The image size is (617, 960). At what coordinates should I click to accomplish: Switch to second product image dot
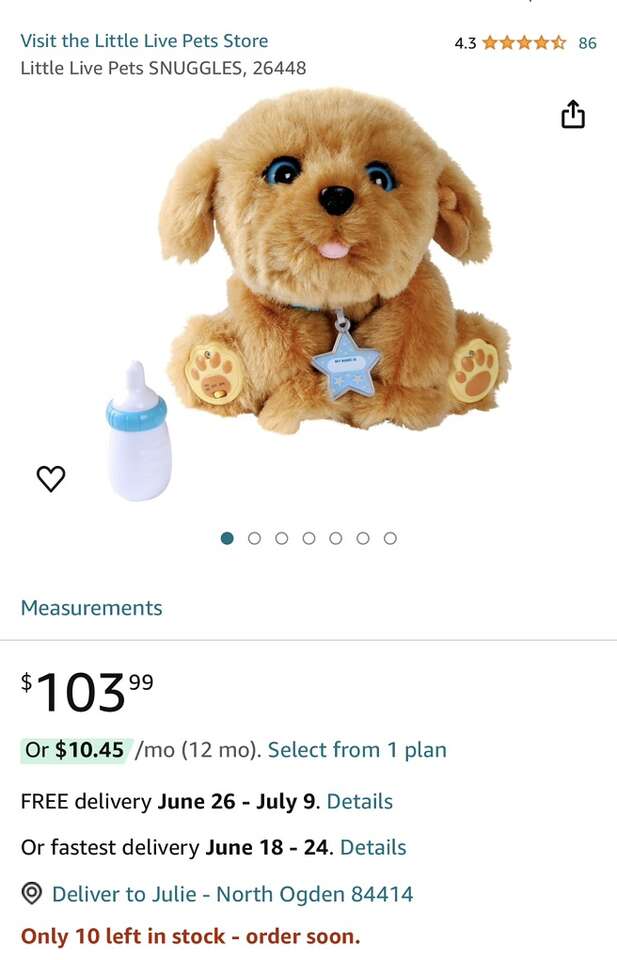coord(254,538)
